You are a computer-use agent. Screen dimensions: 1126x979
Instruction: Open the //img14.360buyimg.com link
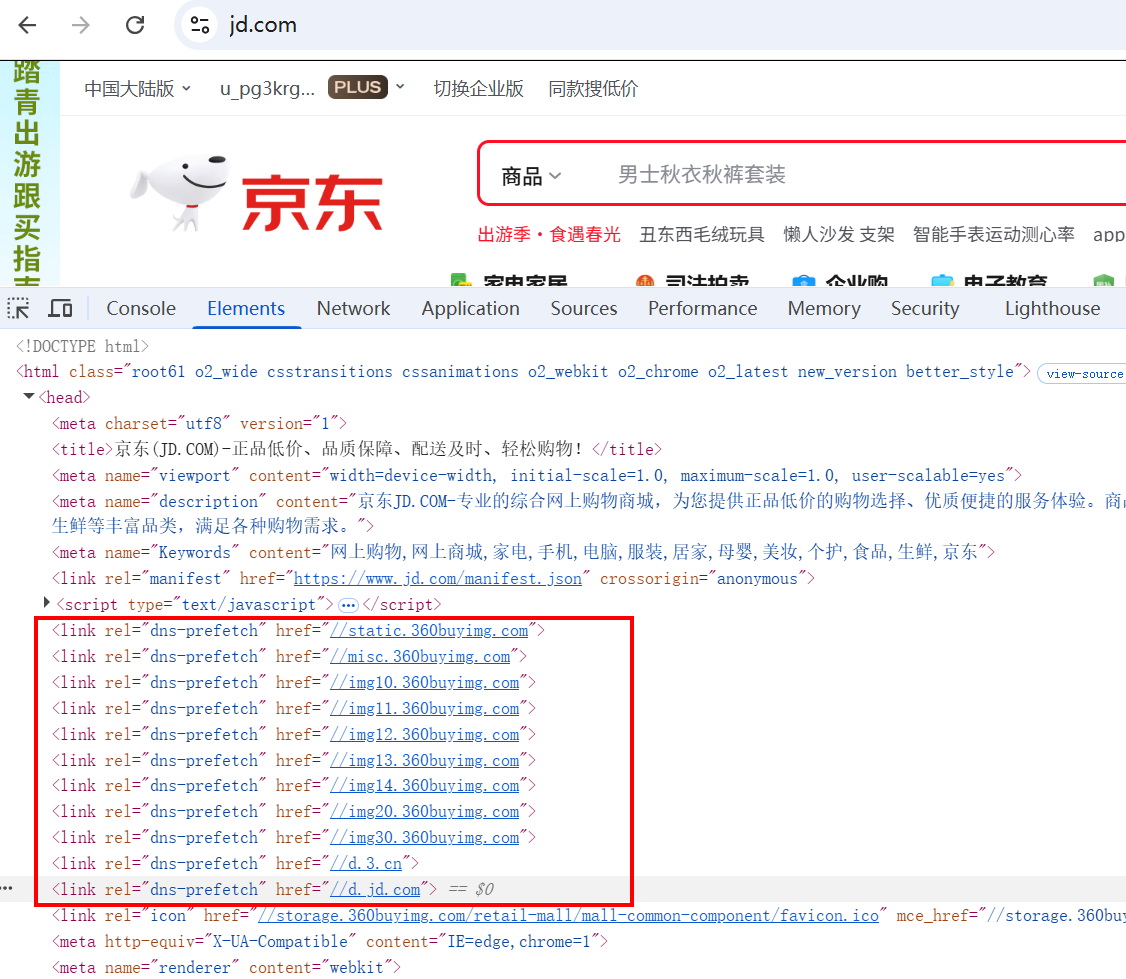[x=424, y=785]
